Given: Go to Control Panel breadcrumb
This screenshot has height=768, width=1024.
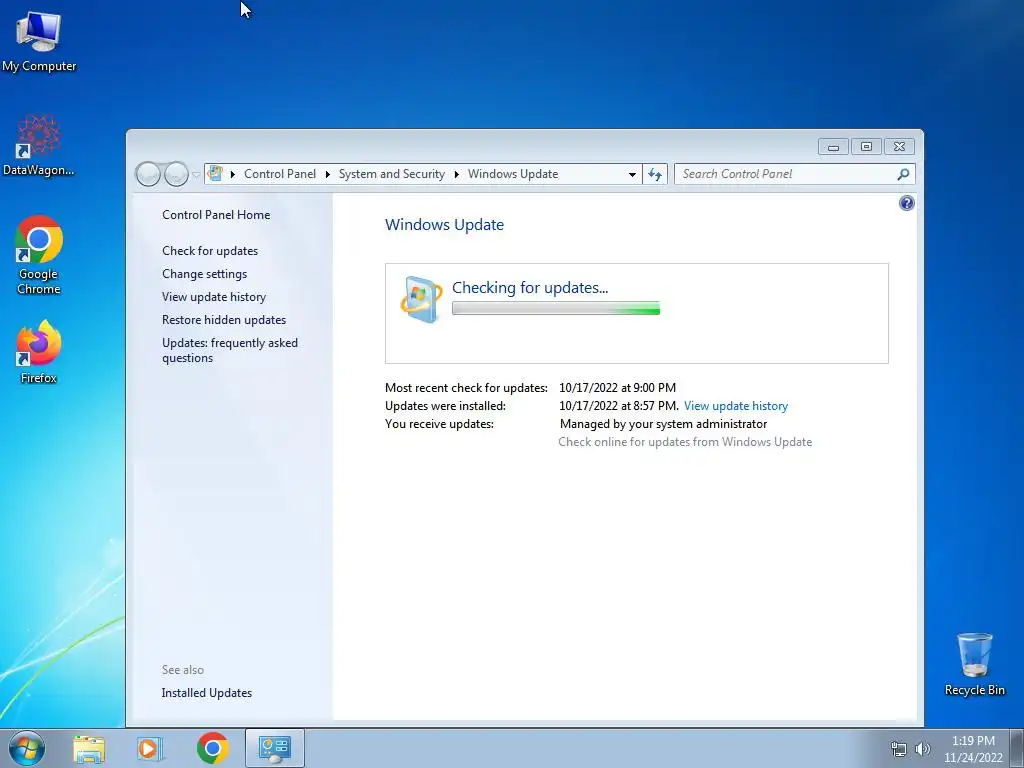Looking at the screenshot, I should [x=280, y=174].
